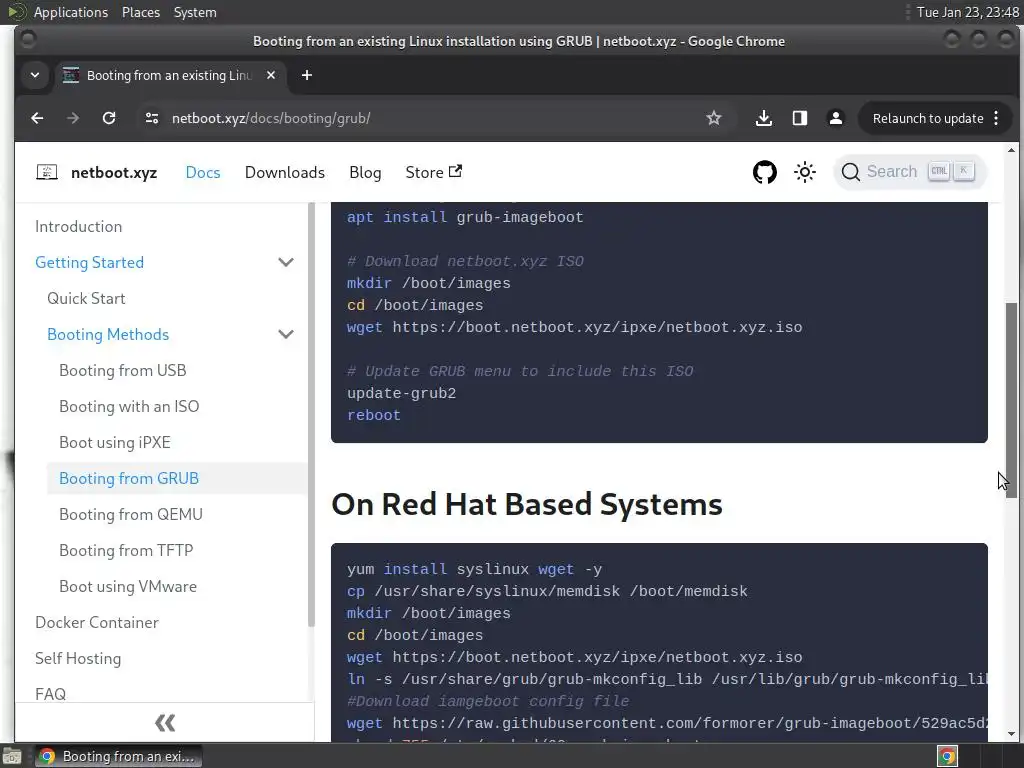Collapse the sidebar with double-chevron icon
This screenshot has height=768, width=1024.
click(165, 723)
